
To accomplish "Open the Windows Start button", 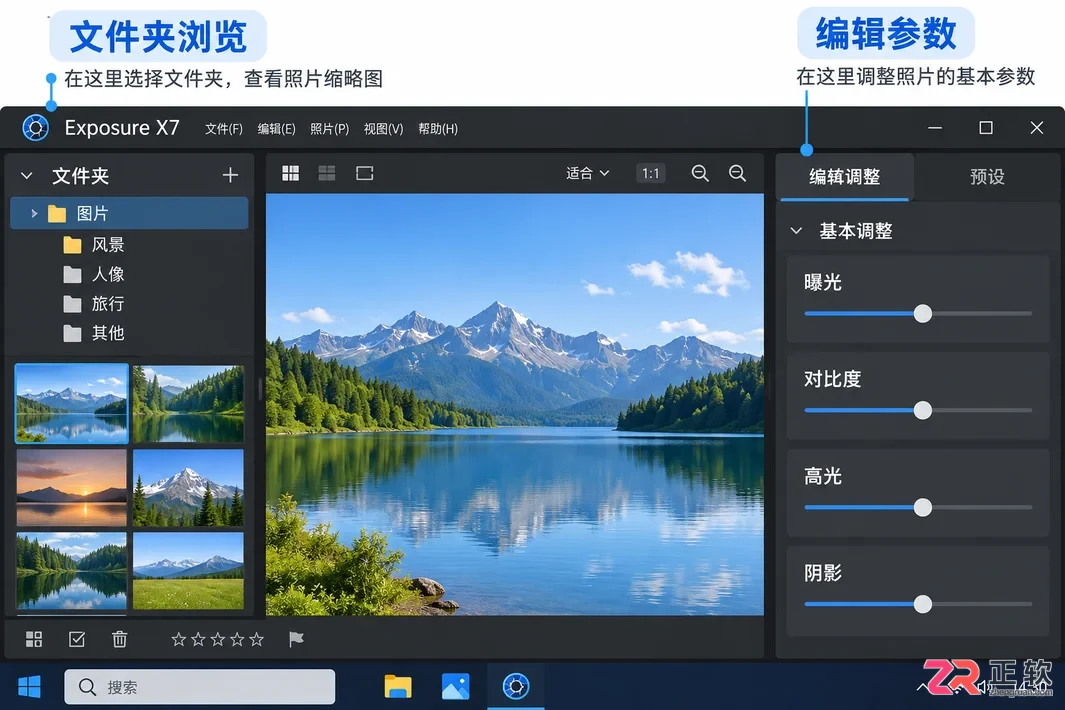I will [29, 687].
